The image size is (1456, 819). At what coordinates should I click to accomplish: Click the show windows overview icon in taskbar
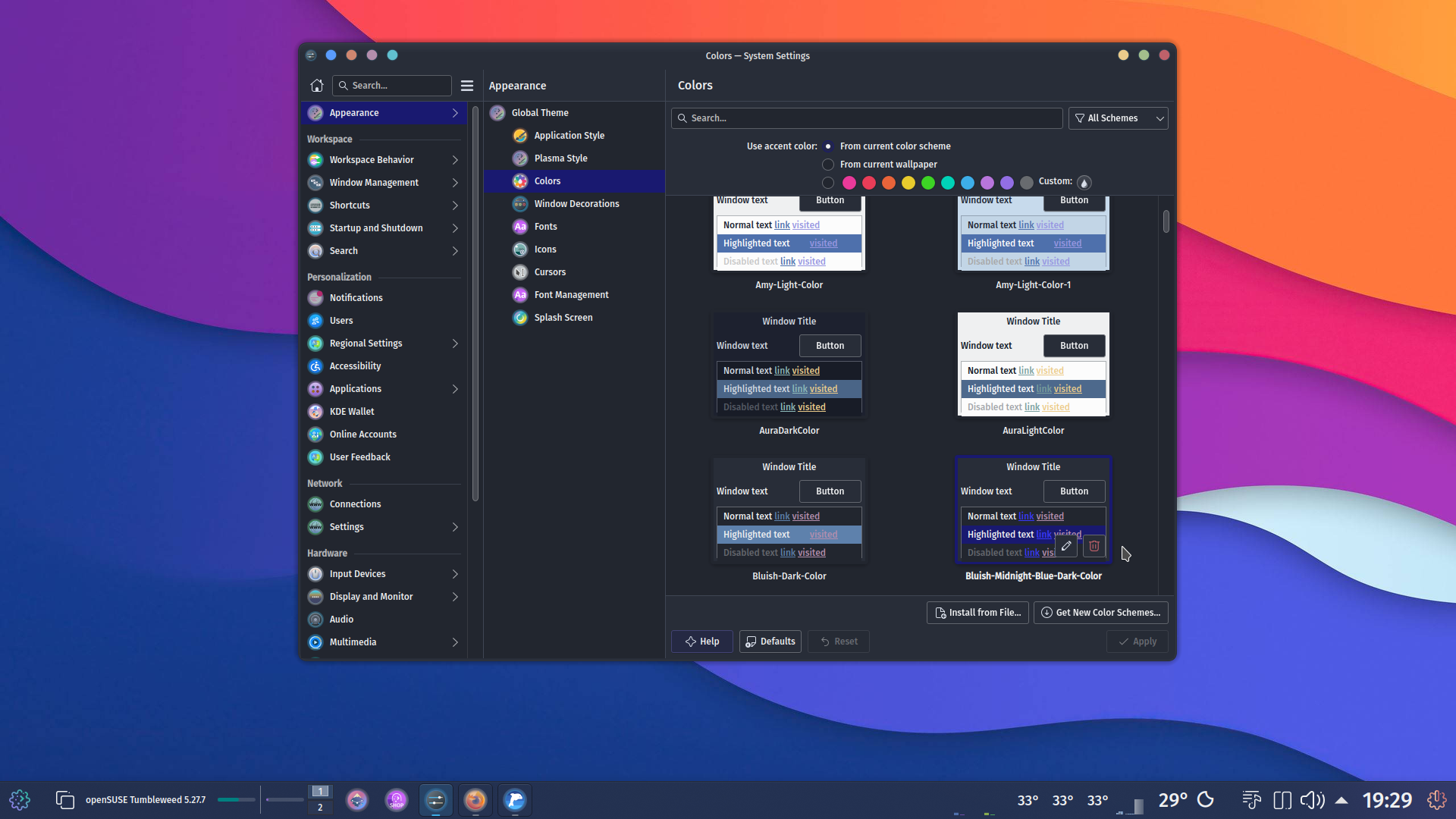[x=65, y=800]
